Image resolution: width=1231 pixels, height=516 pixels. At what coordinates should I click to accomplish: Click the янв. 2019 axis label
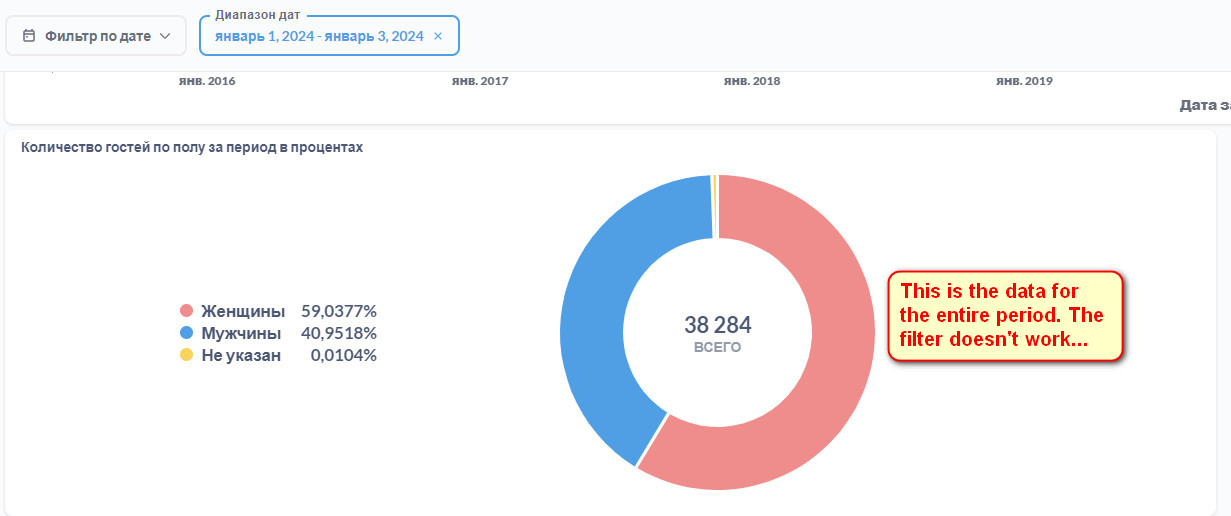(1024, 81)
